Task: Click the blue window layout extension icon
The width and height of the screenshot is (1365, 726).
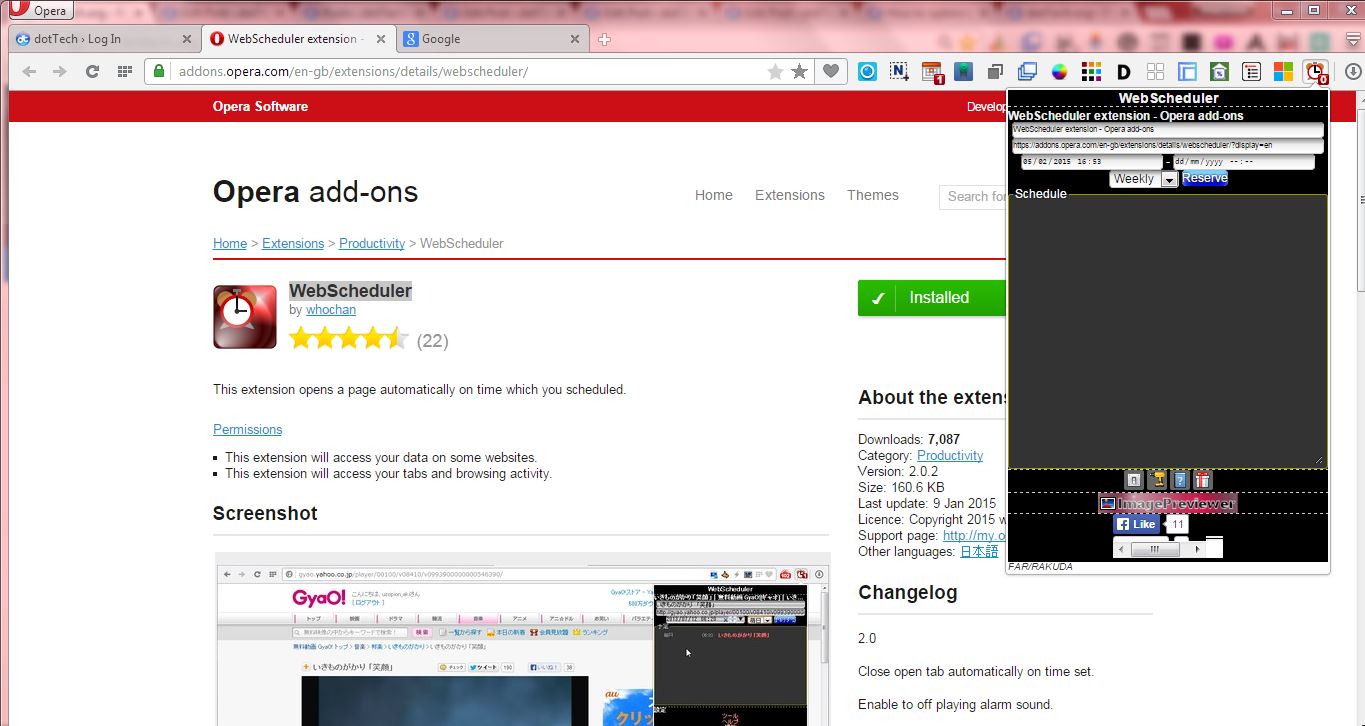Action: 1187,72
